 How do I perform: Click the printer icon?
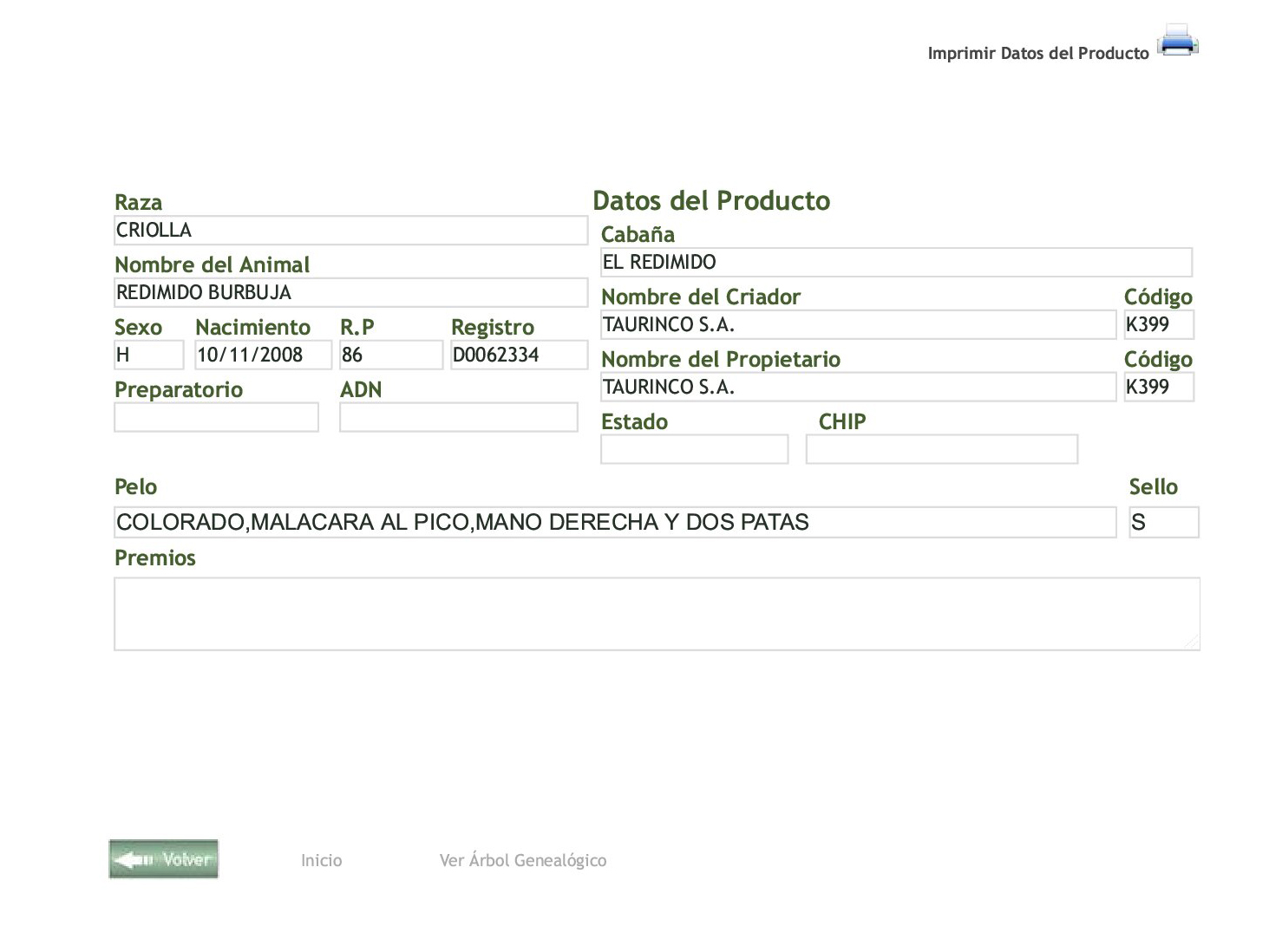point(1177,41)
